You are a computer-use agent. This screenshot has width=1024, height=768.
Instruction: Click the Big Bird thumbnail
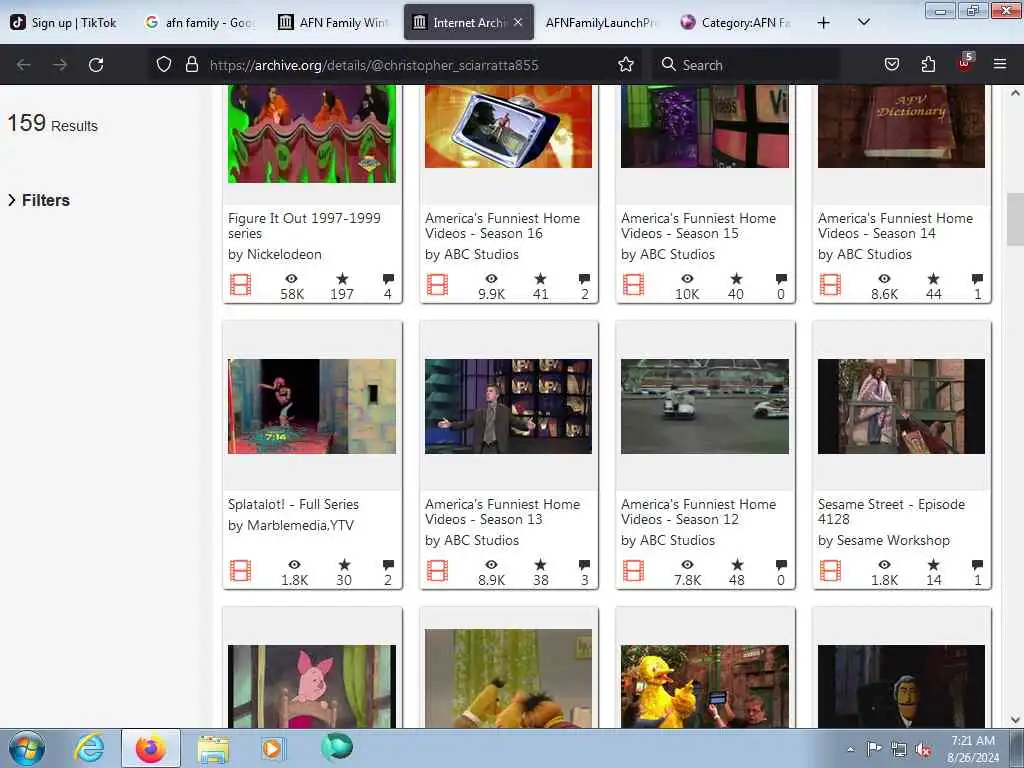point(705,686)
